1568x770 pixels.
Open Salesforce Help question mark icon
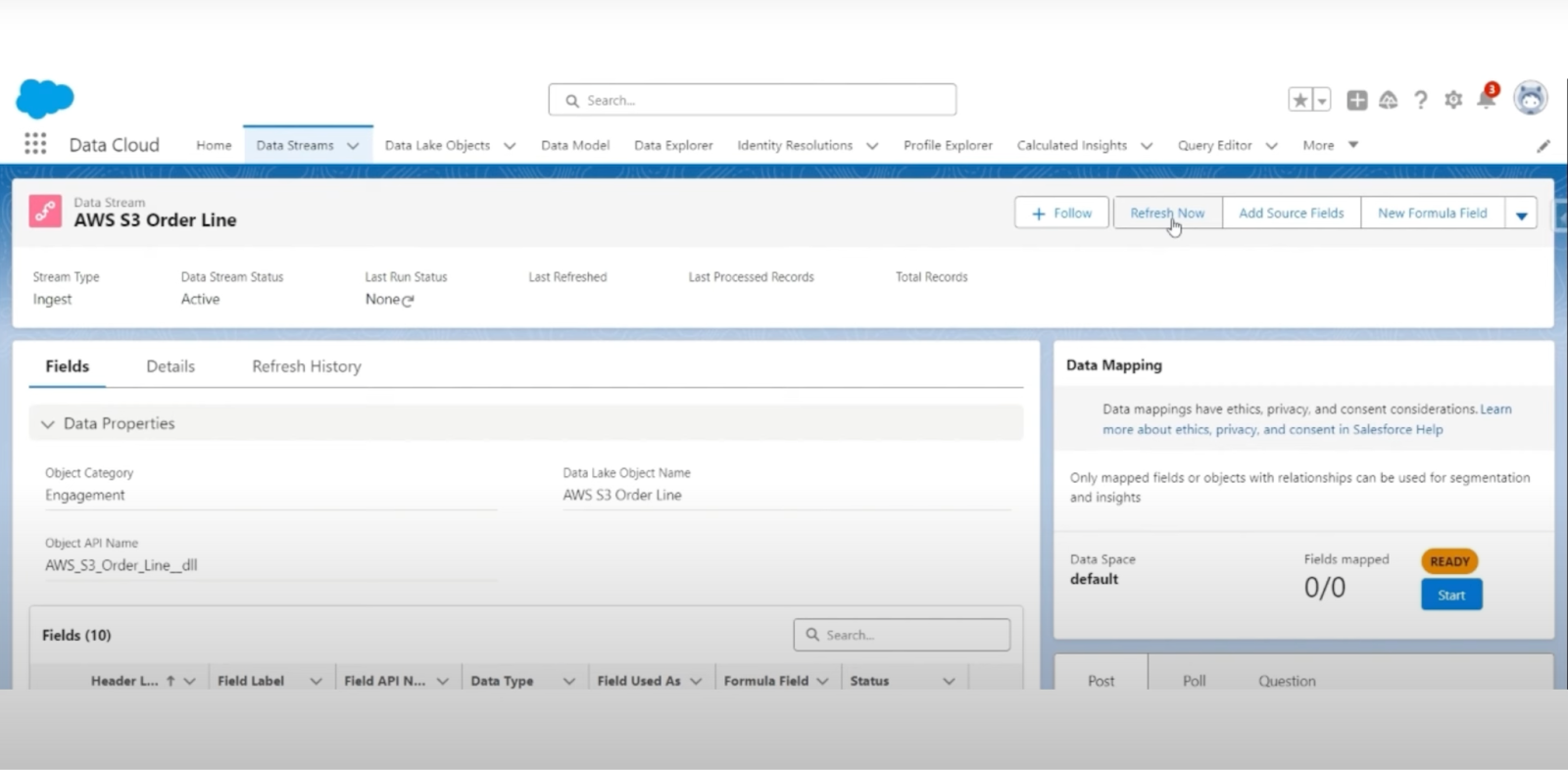1421,100
